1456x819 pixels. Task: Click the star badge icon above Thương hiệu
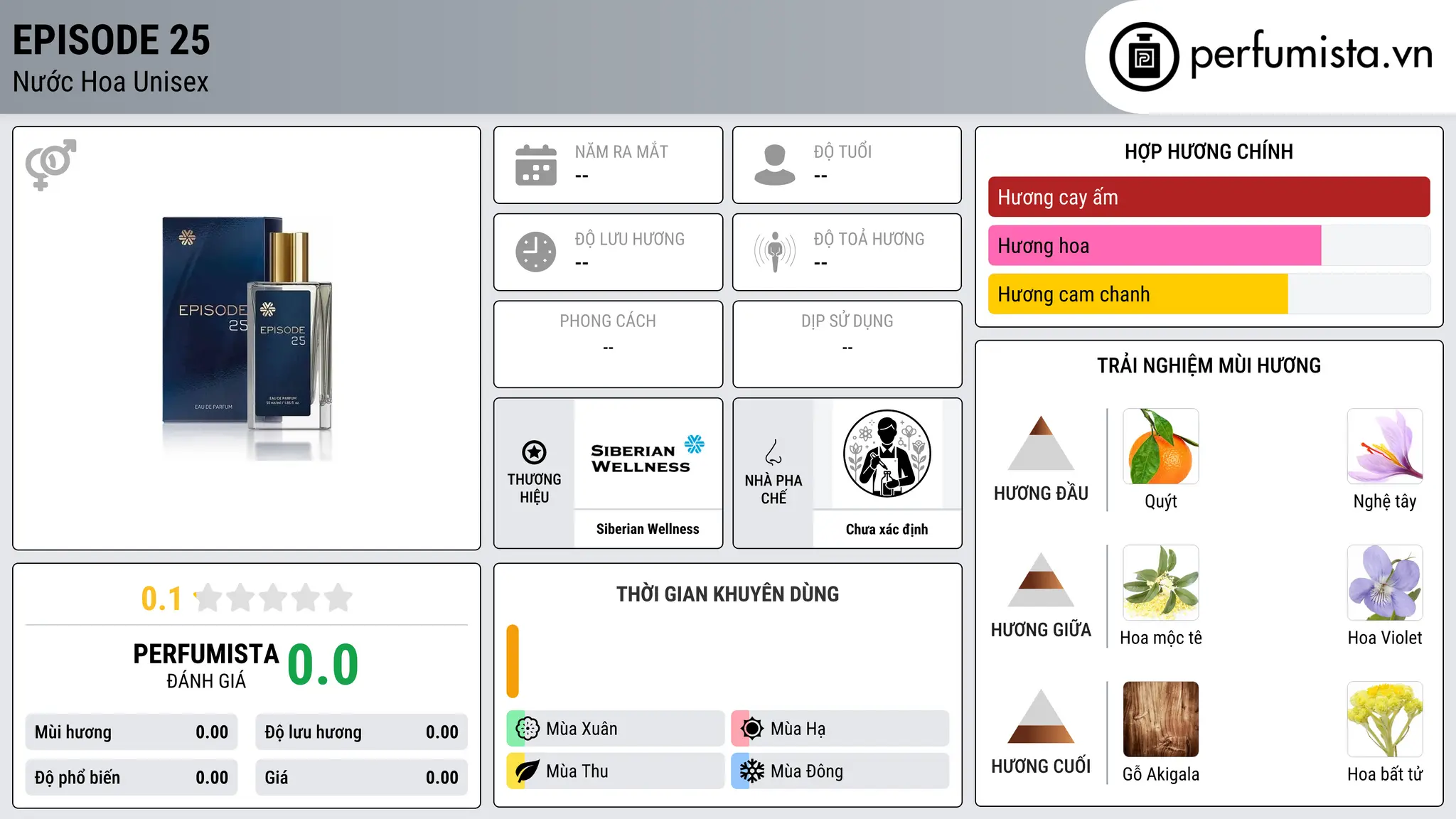(534, 452)
